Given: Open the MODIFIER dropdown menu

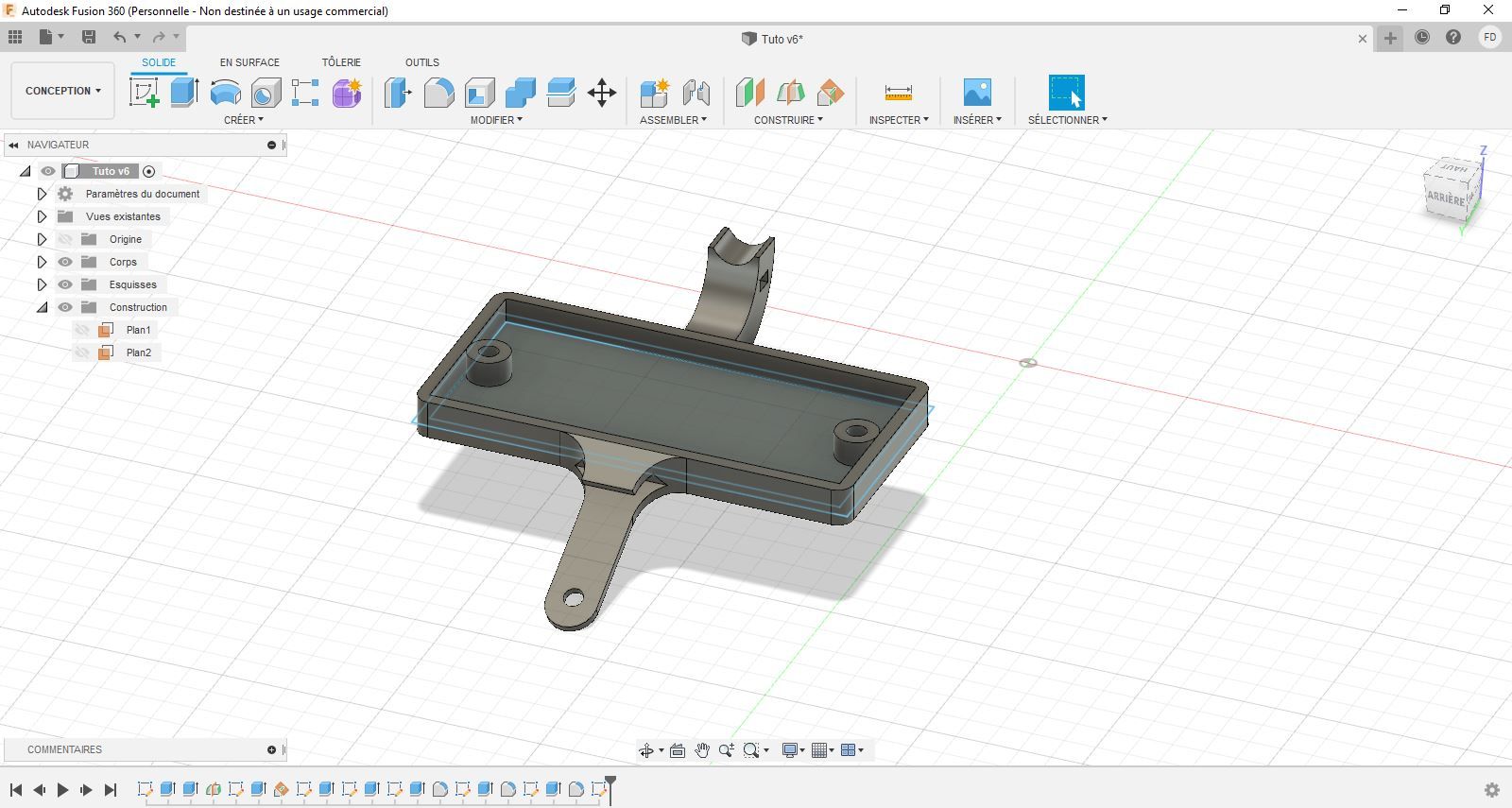Looking at the screenshot, I should point(496,120).
